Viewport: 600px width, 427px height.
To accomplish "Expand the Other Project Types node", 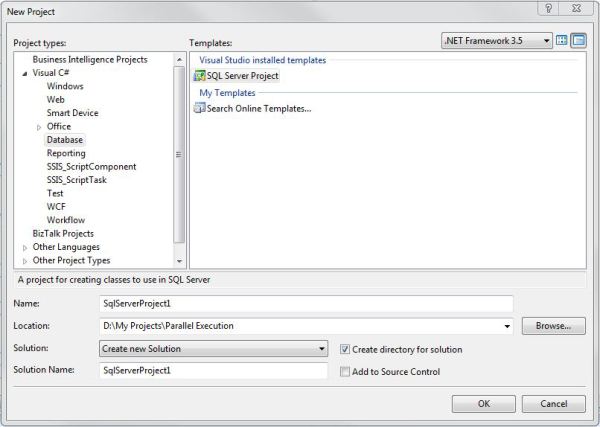I will pos(25,261).
